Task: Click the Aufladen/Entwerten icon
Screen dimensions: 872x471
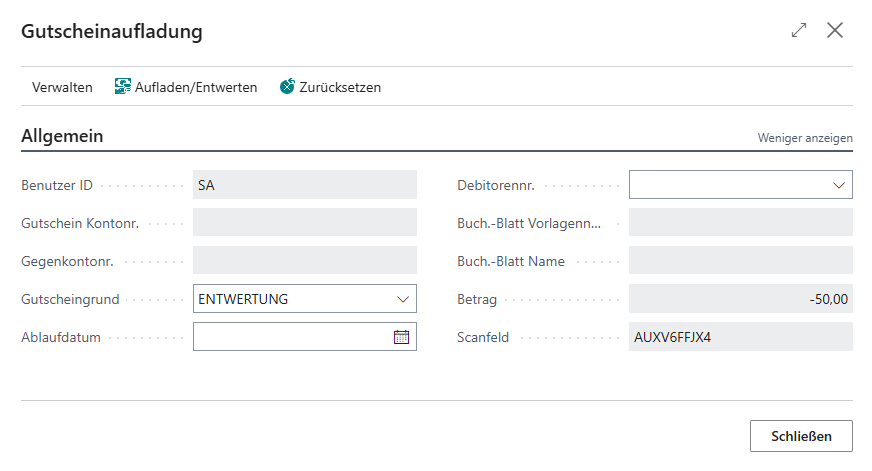Action: (123, 87)
